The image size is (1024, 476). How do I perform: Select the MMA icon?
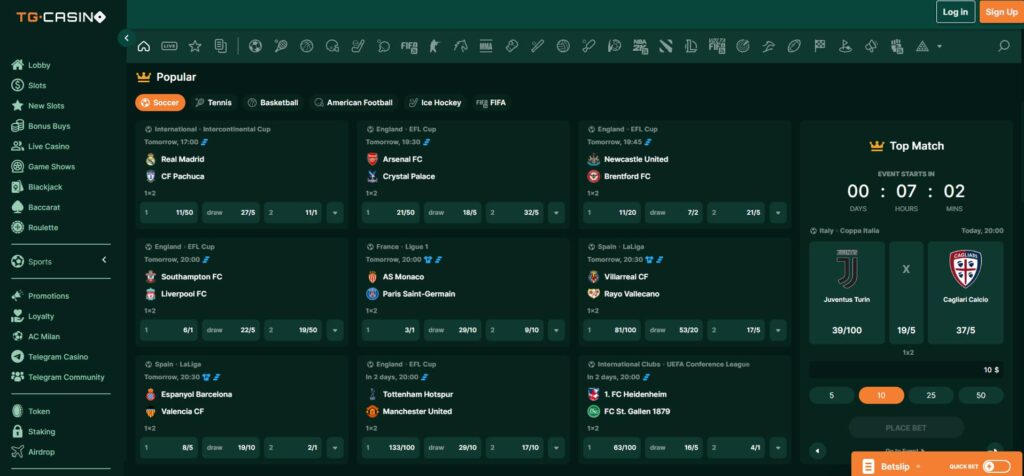pyautogui.click(x=486, y=46)
